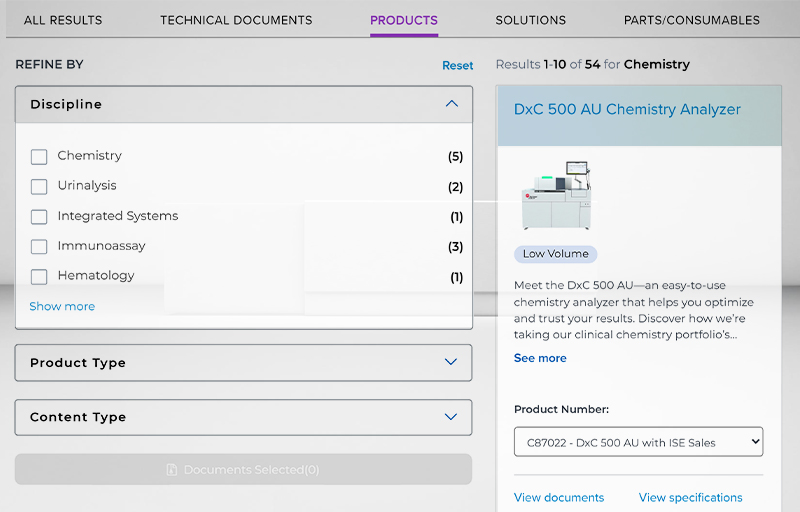The width and height of the screenshot is (800, 512).
Task: Enable the Integrated Systems filter checkbox
Action: point(39,217)
